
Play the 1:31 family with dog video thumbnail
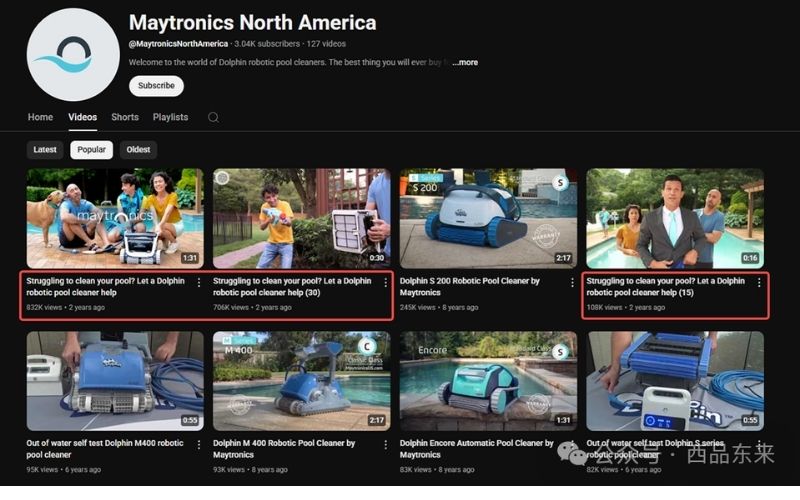(115, 218)
